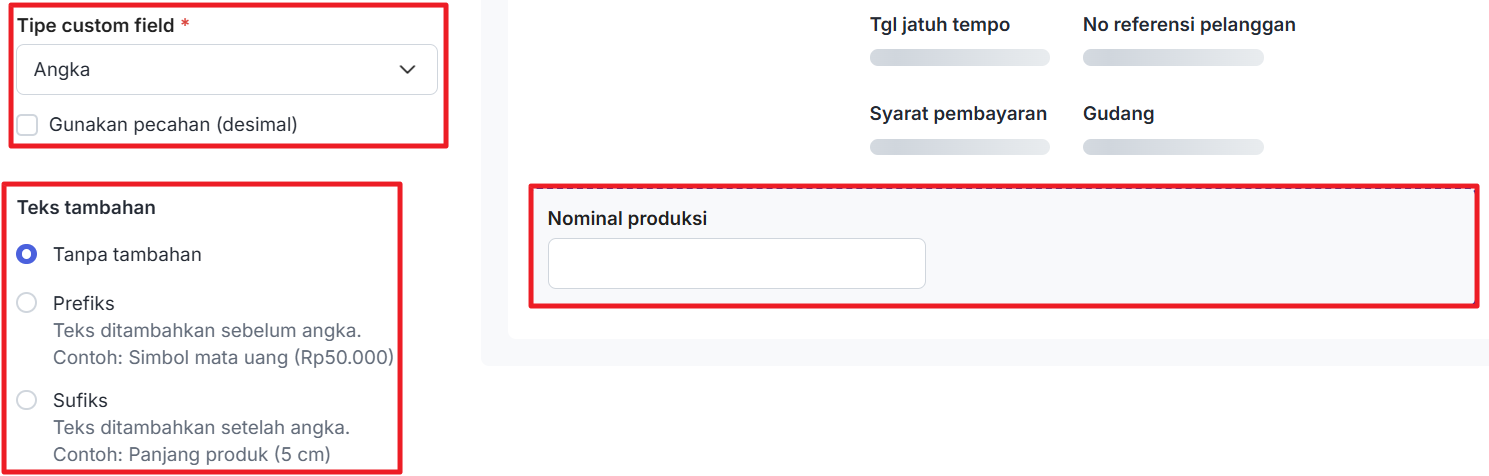Enable the Gunakan pecahan (desimal) checkbox

28,125
